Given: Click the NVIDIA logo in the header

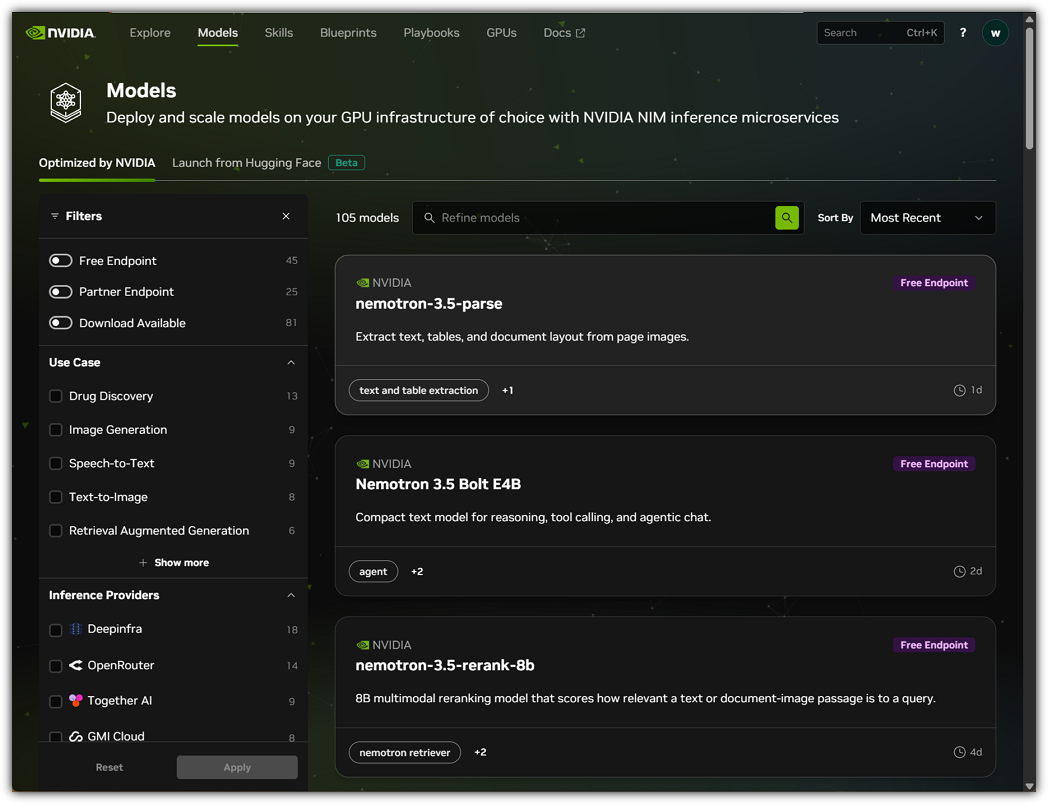Looking at the screenshot, I should pos(61,33).
